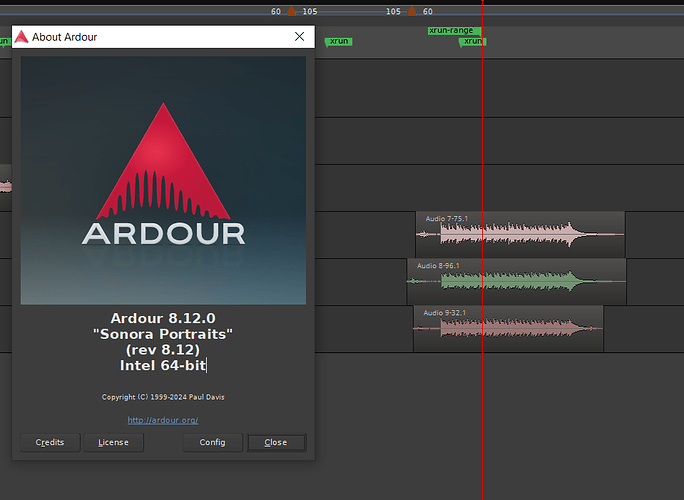Viewport: 684px width, 500px height.
Task: Click the partial xrun marker at left edge
Action: click(x=4, y=41)
